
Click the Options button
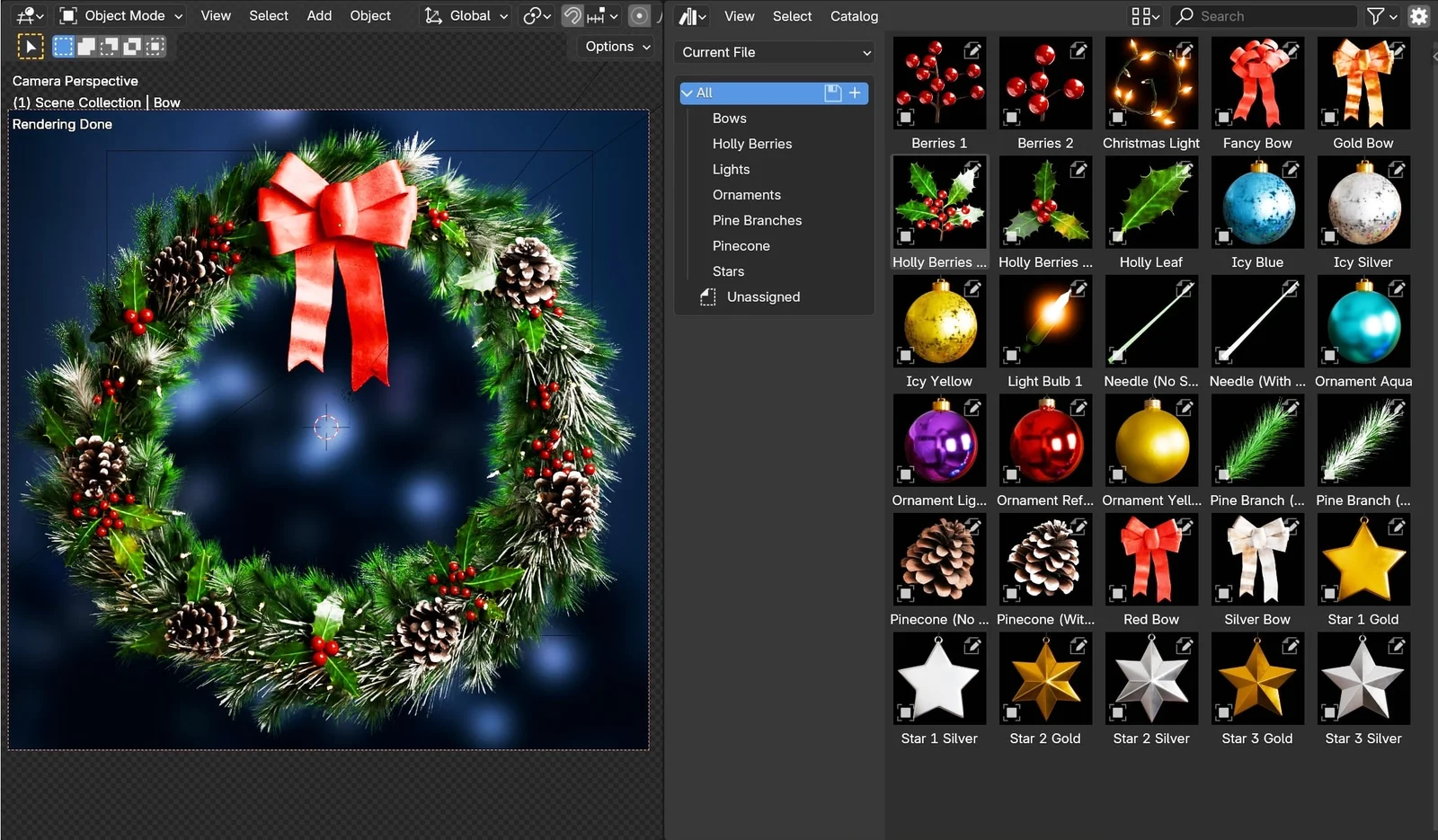click(614, 46)
